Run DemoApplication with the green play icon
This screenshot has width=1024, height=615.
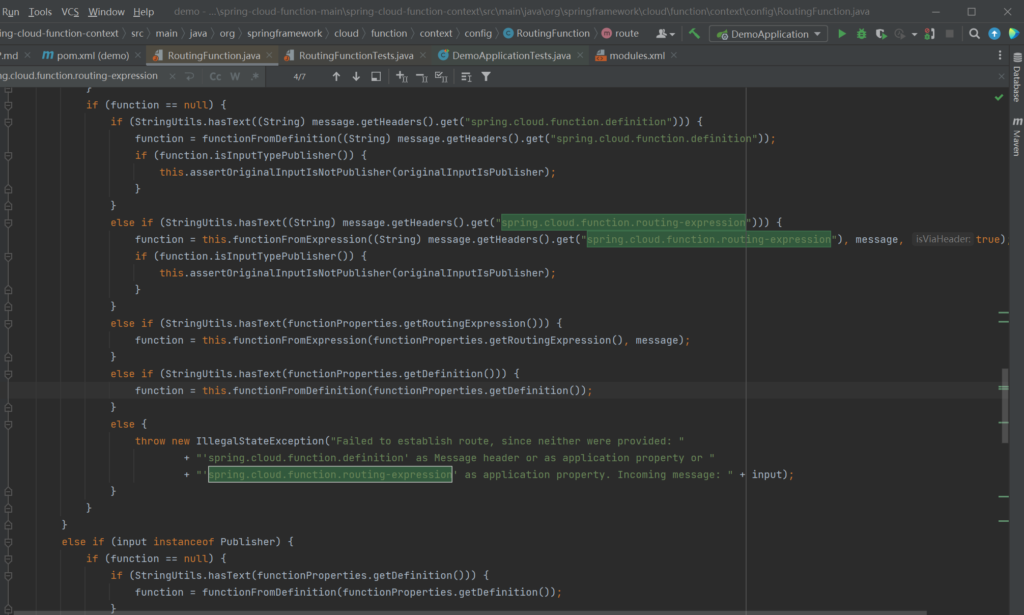coord(842,34)
